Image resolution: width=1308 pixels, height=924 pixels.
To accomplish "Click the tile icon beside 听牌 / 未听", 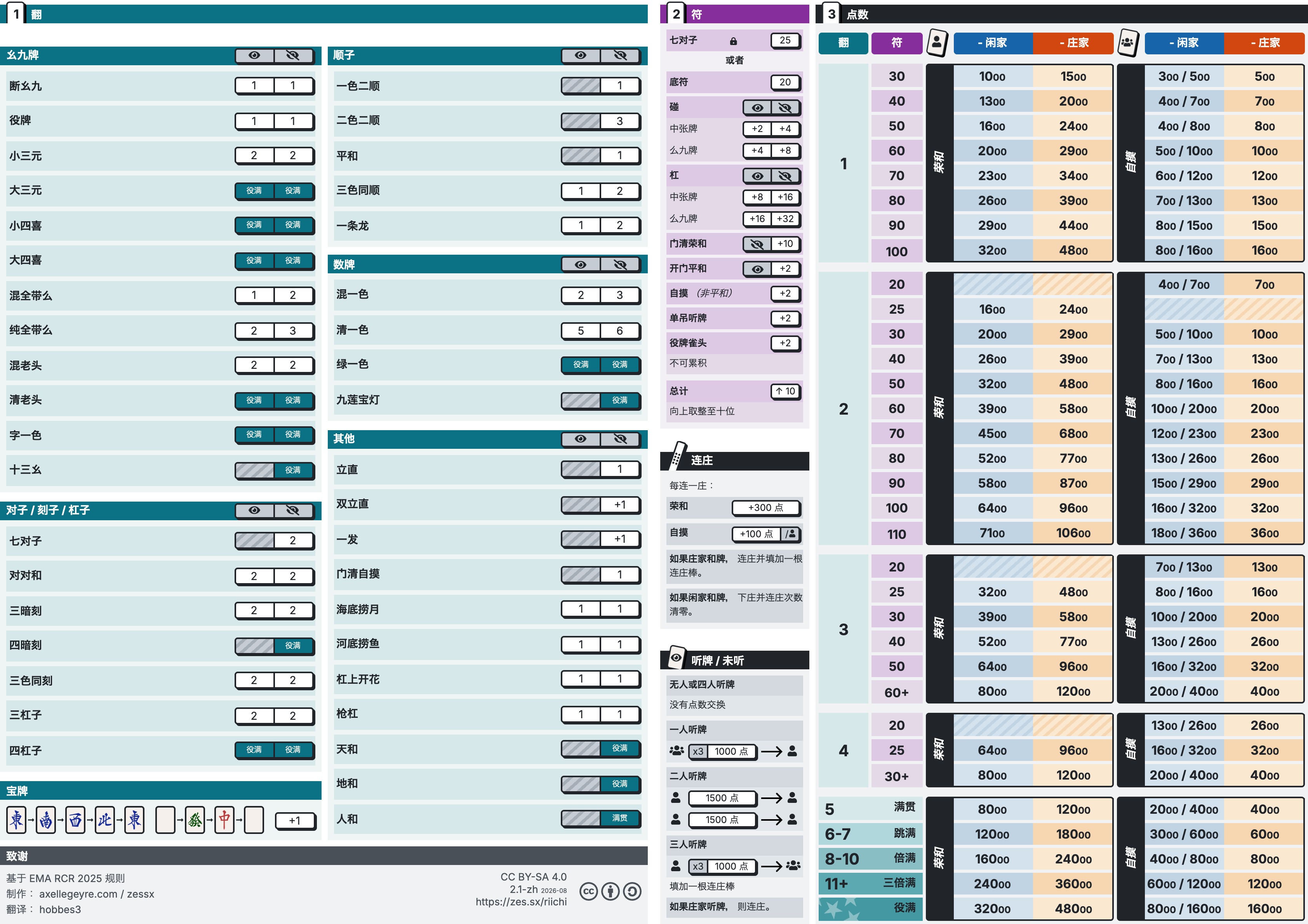I will [x=676, y=657].
